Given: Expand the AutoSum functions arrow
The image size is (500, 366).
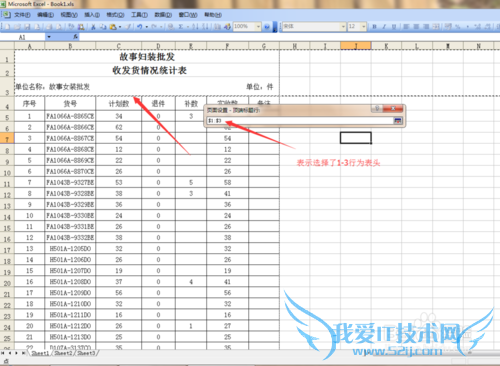Looking at the screenshot, I should 188,27.
